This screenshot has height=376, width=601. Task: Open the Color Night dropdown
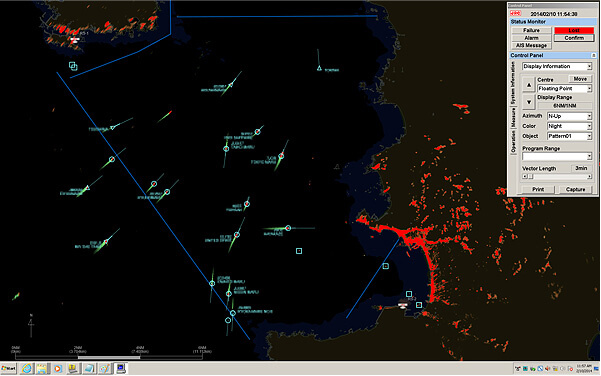[x=569, y=126]
